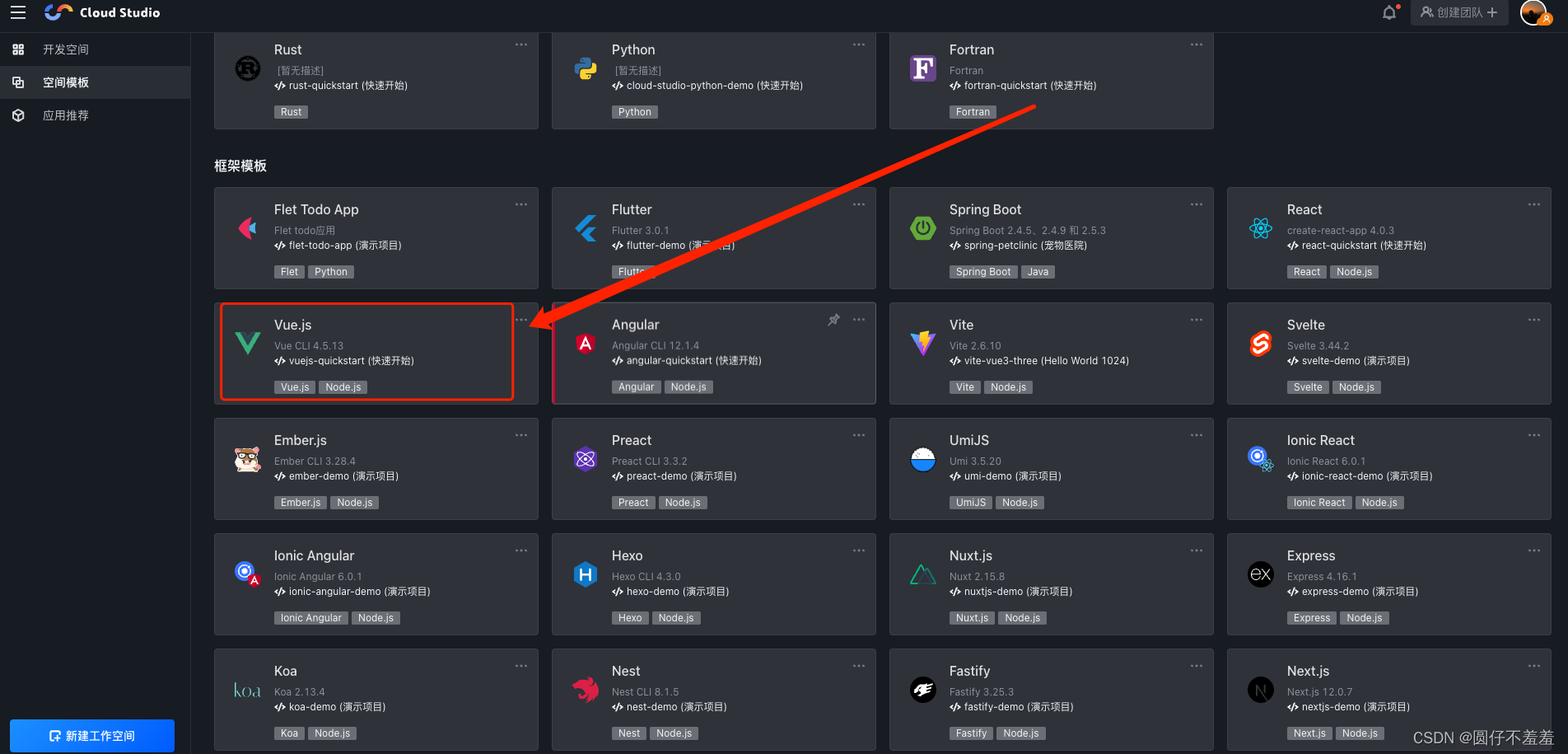Open the hamburger menu icon
The width and height of the screenshot is (1568, 754).
click(18, 12)
